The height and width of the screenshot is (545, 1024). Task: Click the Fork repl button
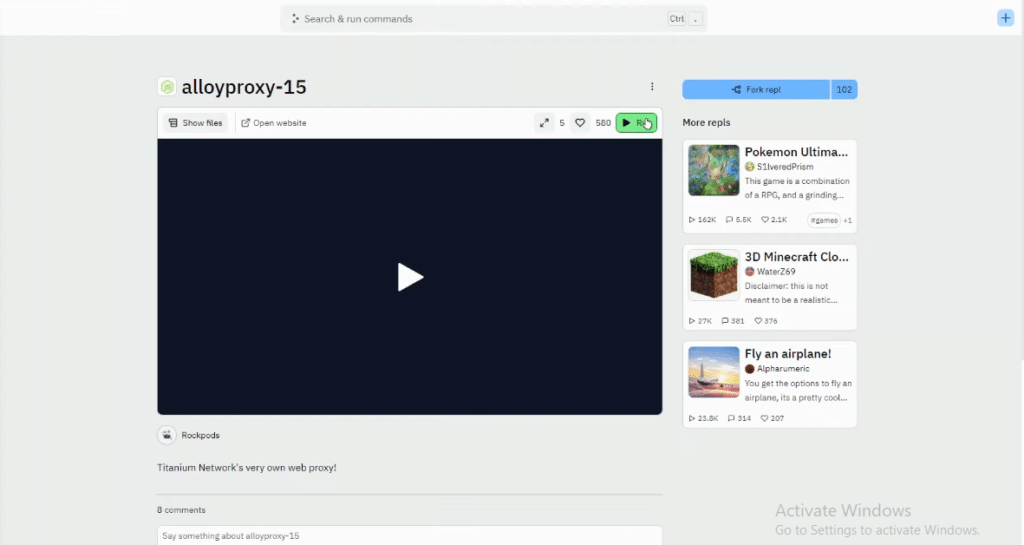(756, 89)
